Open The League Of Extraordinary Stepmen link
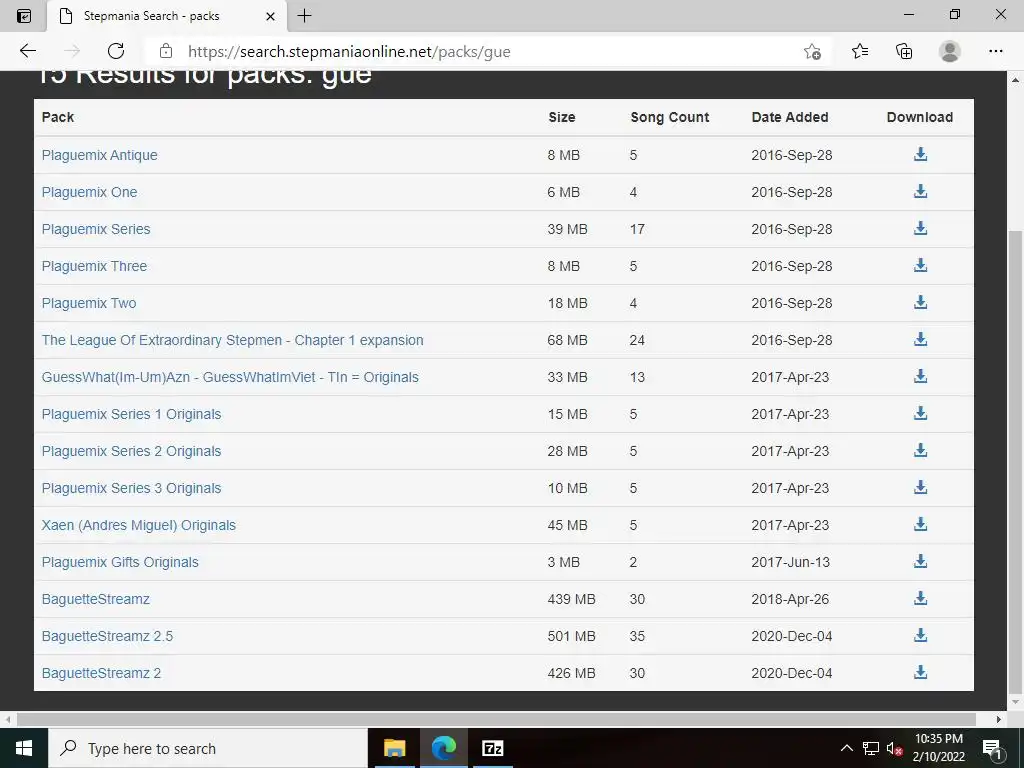The width and height of the screenshot is (1024, 768). click(232, 340)
